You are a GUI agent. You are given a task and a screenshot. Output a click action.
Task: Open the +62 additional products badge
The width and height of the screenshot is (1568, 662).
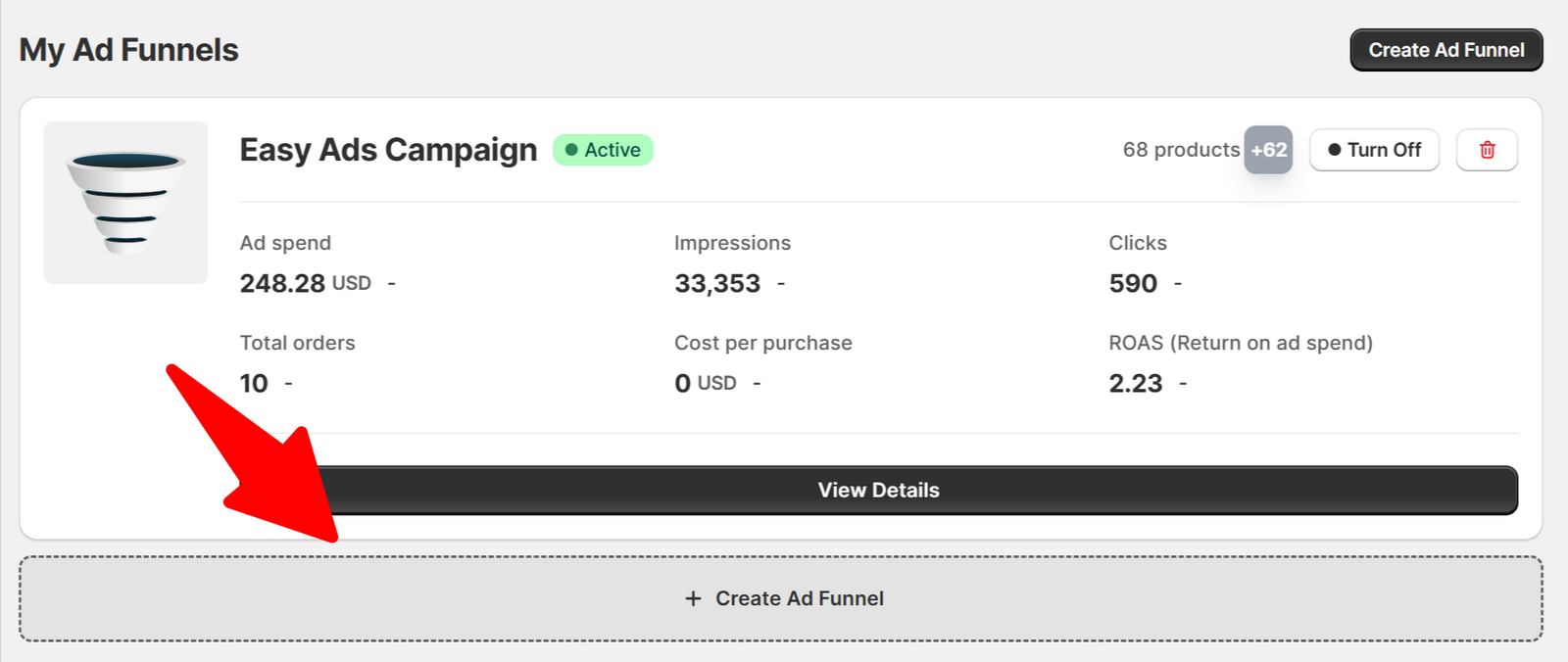1268,150
